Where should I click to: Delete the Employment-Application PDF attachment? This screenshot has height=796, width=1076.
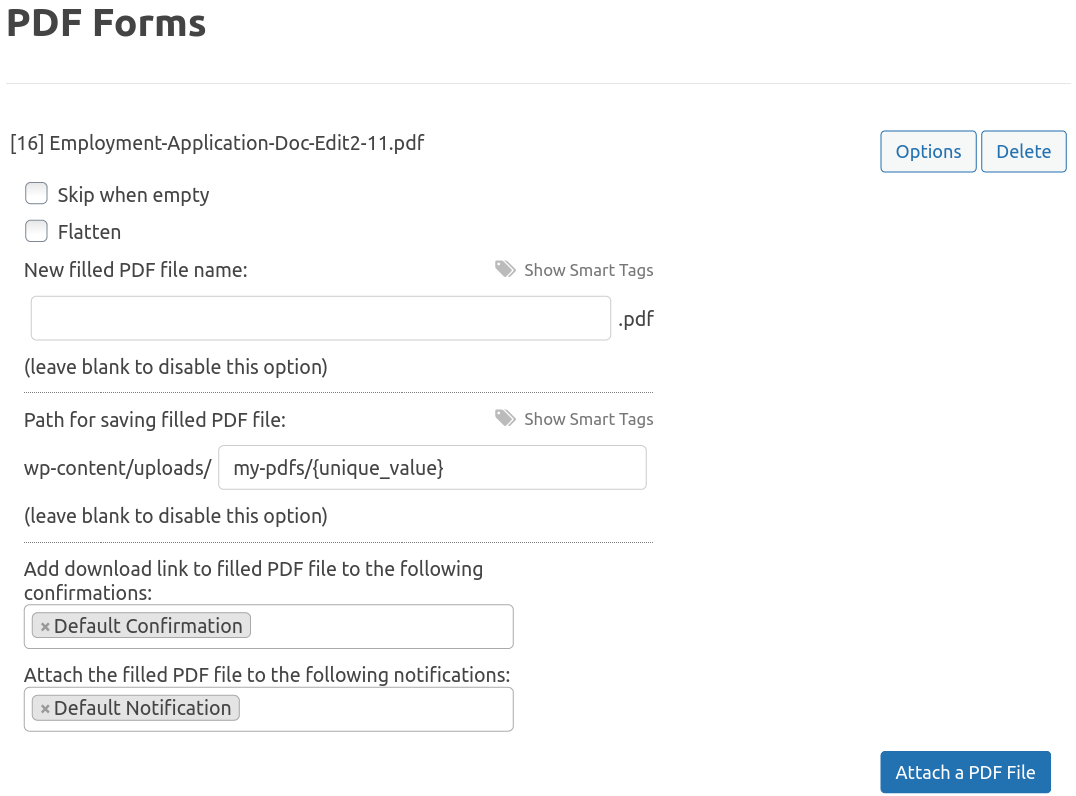1023,152
